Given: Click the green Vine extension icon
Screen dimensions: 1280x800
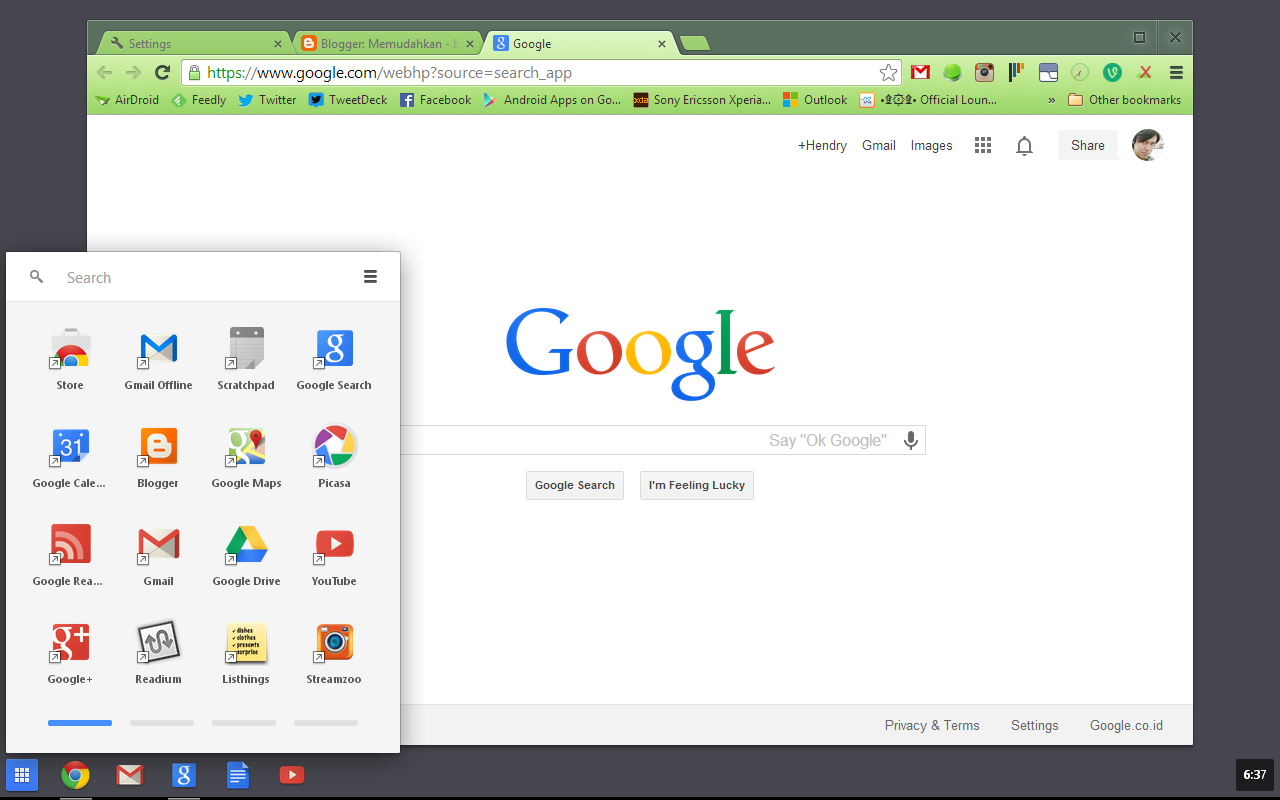Looking at the screenshot, I should 1112,72.
